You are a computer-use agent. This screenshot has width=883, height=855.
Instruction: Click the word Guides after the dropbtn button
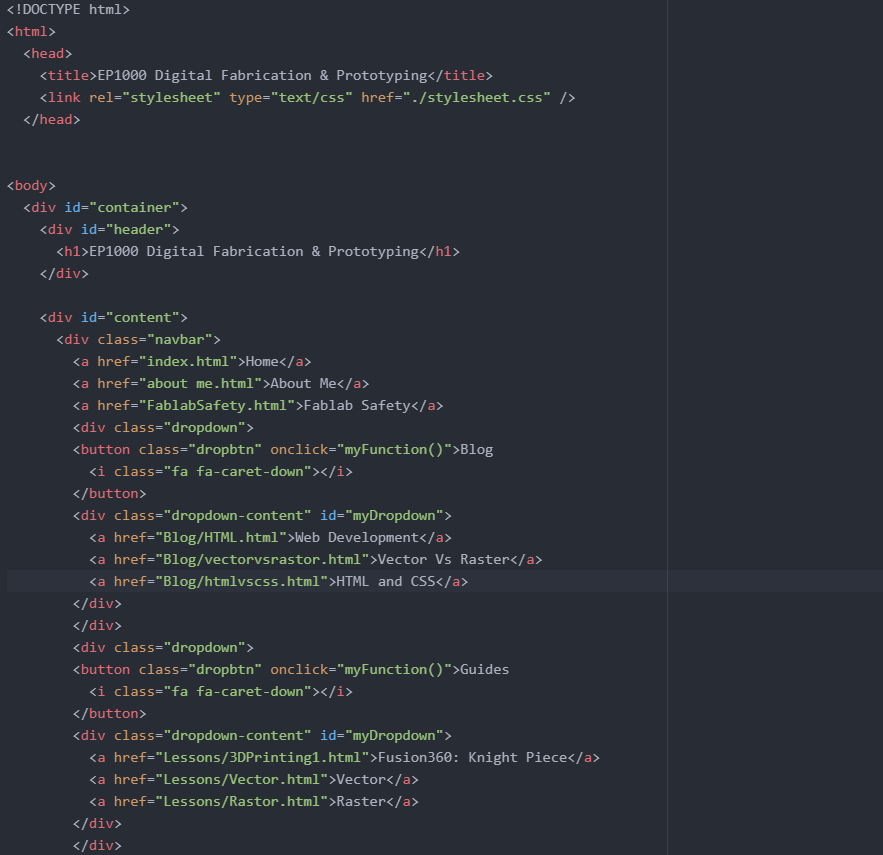484,669
